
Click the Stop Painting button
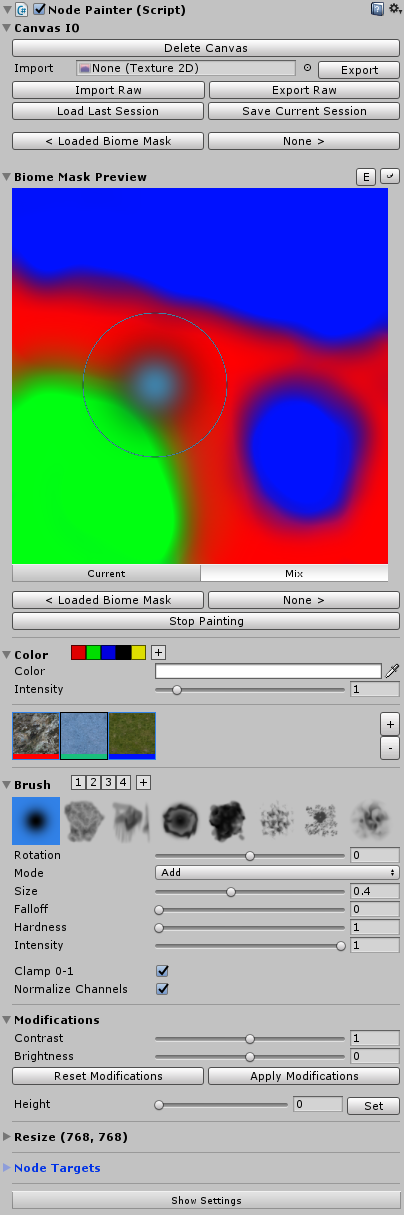click(206, 621)
